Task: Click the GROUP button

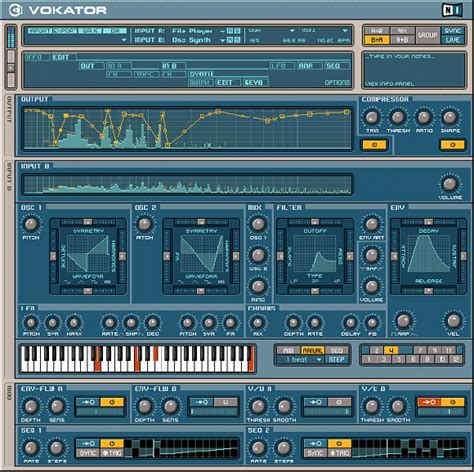Action: click(428, 35)
